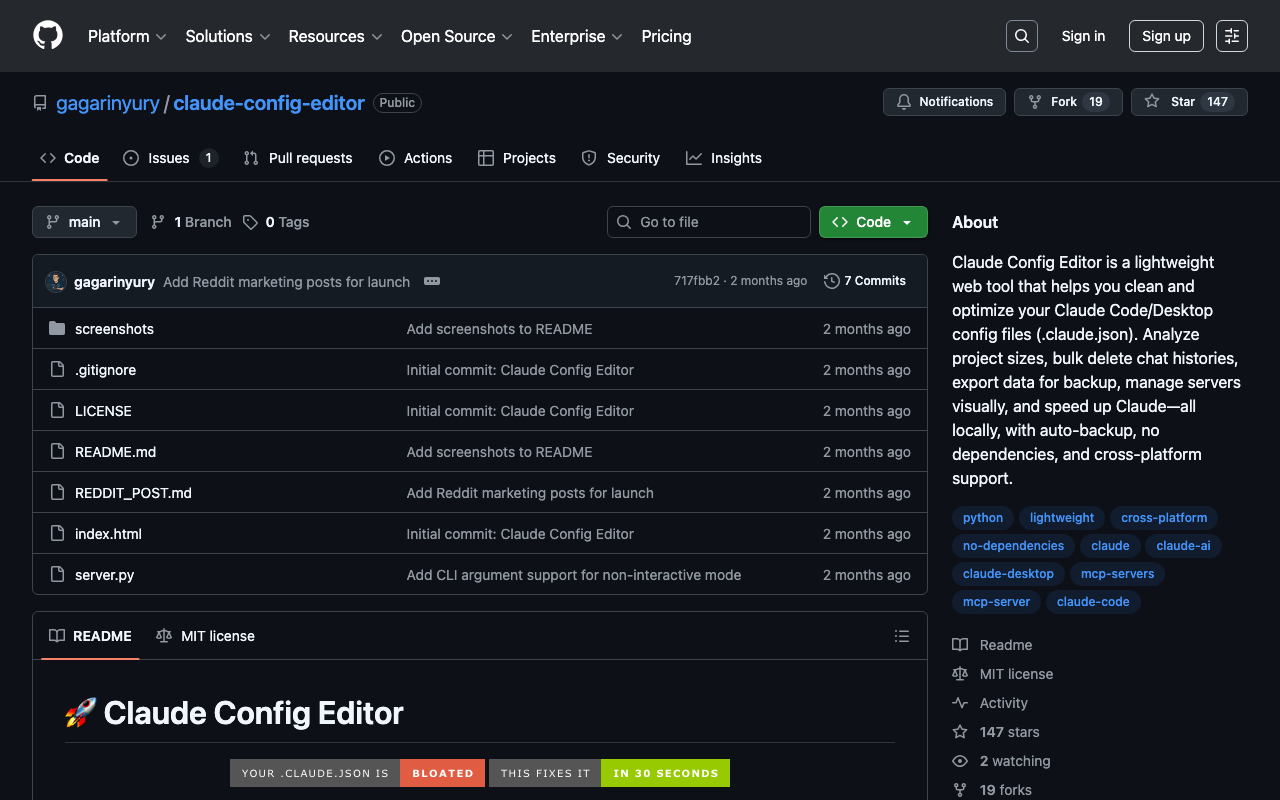This screenshot has height=800, width=1280.
Task: Toggle Notifications for this repository
Action: click(944, 102)
